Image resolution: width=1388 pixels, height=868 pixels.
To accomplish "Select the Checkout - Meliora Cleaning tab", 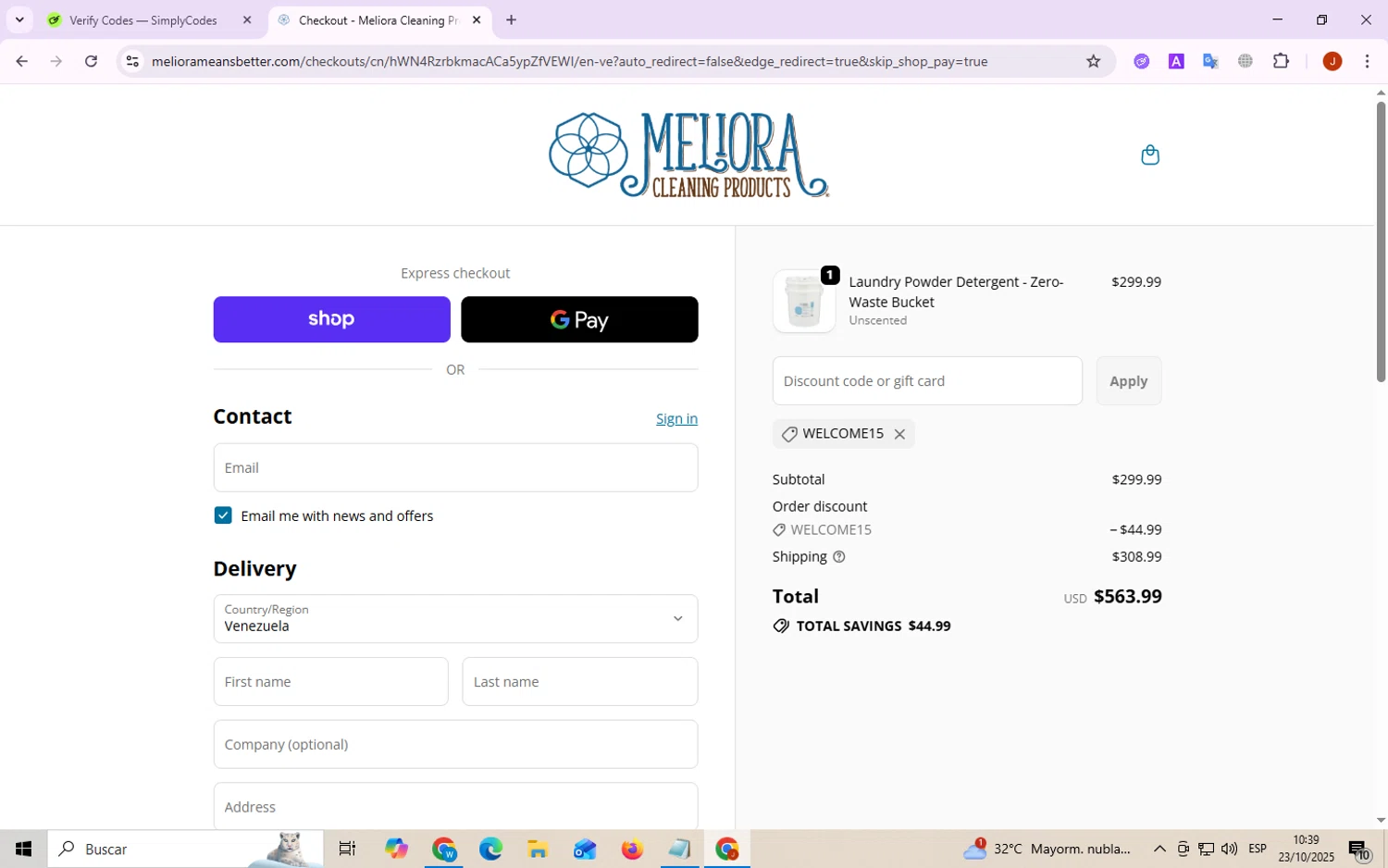I will tap(379, 19).
